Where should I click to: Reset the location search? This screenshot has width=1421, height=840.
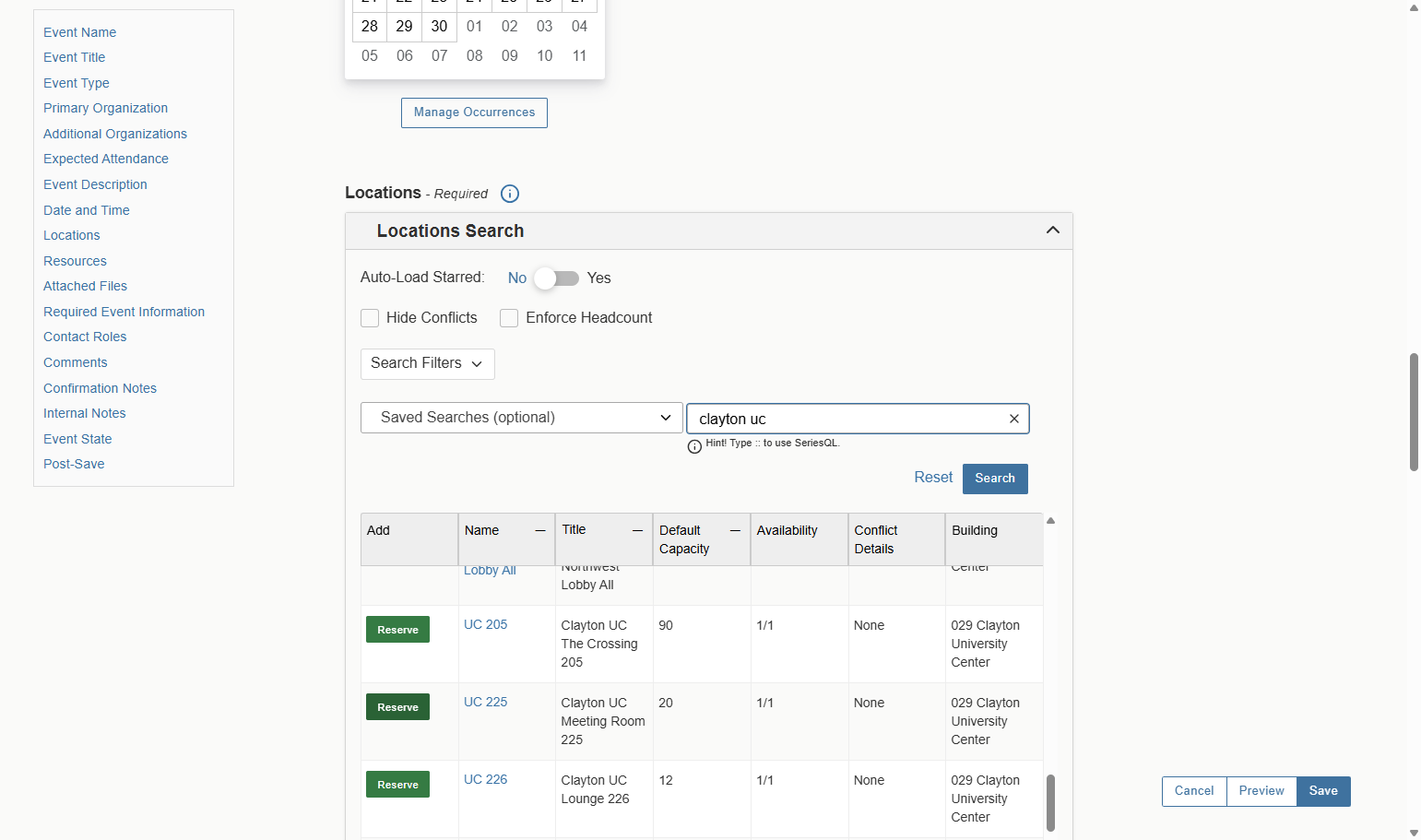(x=933, y=478)
